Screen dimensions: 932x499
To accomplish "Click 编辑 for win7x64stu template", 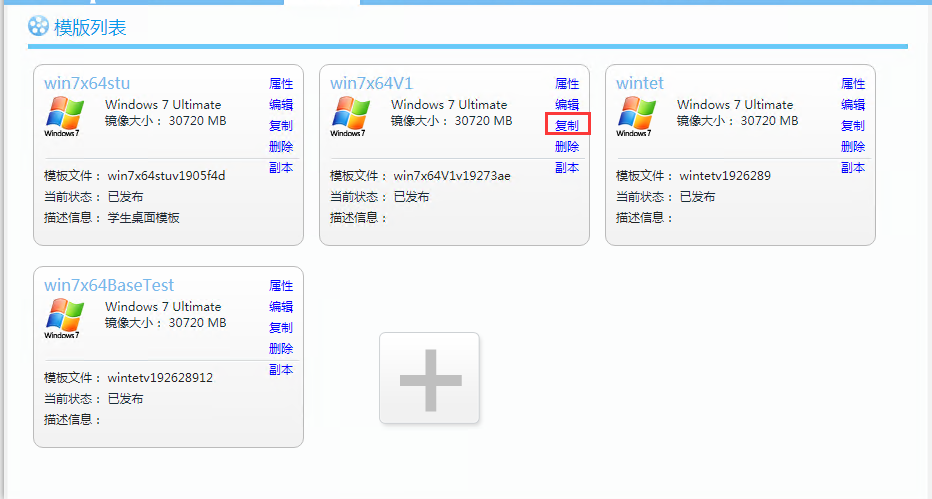I will coord(281,105).
